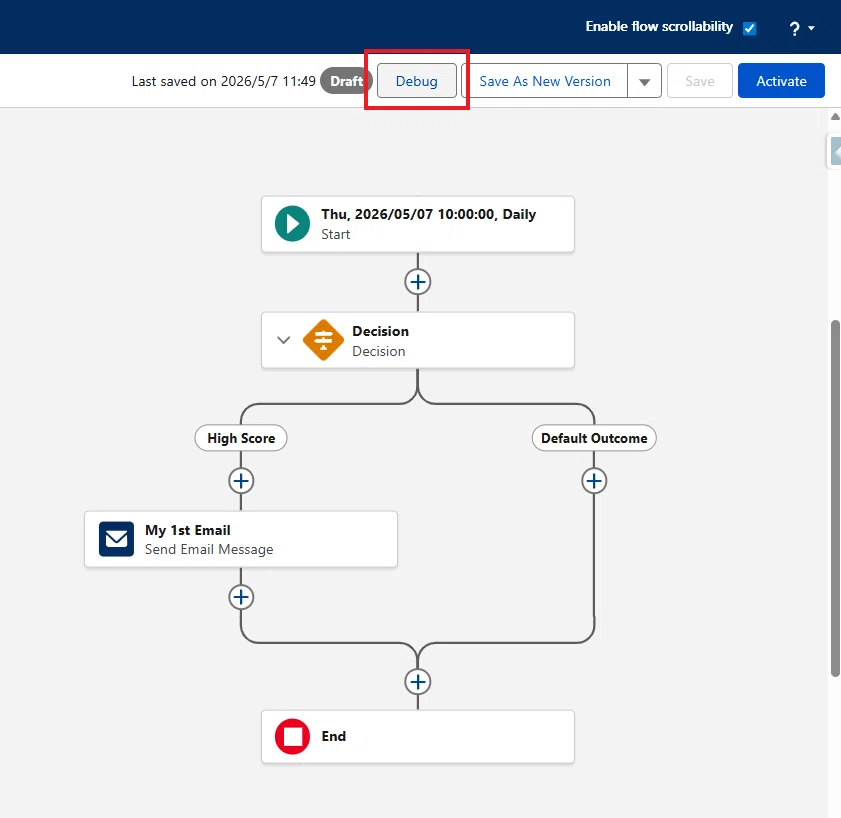Screen dimensions: 841x818
Task: Click the red End stop icon
Action: [292, 736]
